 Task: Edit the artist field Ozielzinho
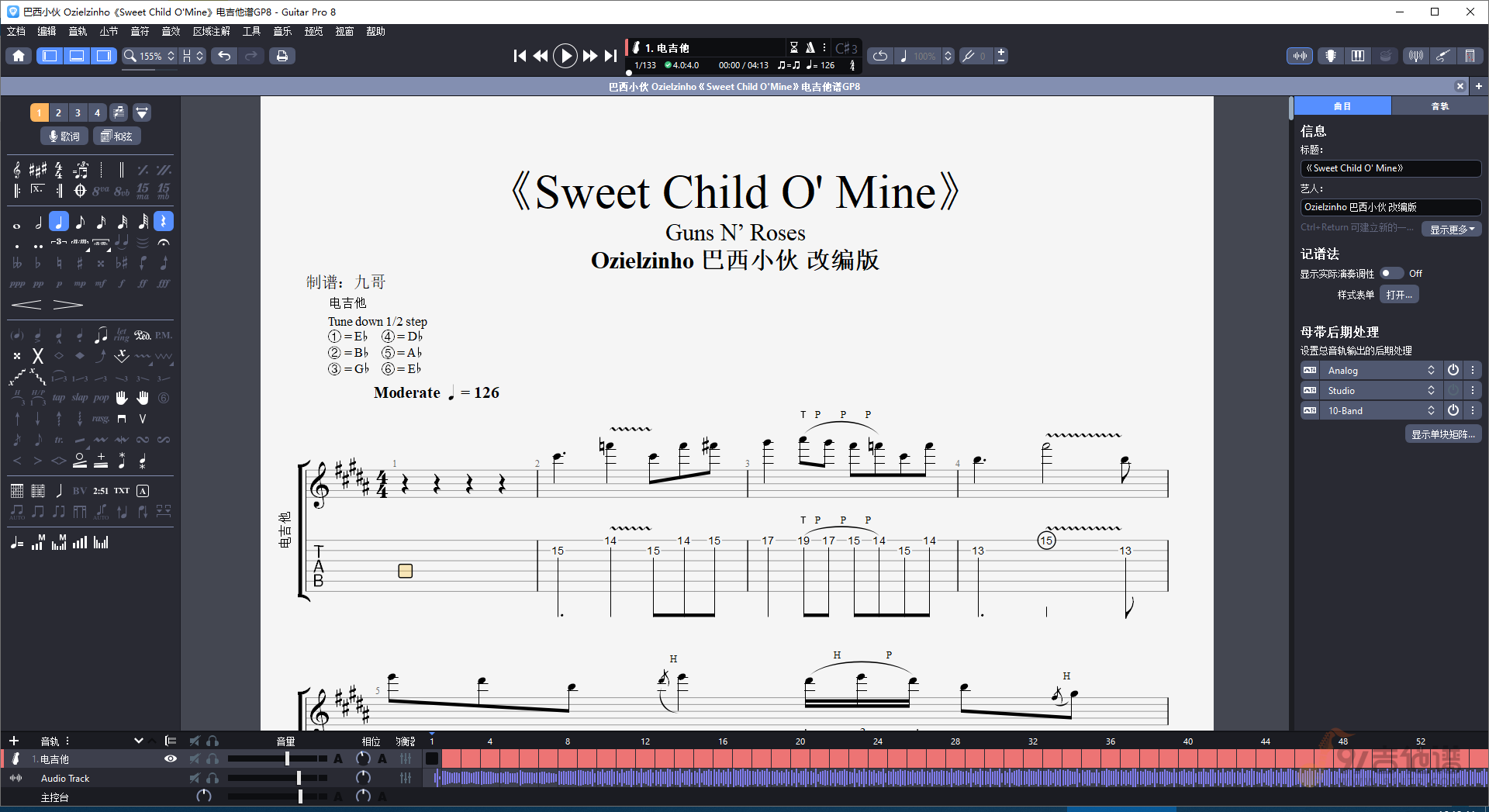tap(1391, 207)
